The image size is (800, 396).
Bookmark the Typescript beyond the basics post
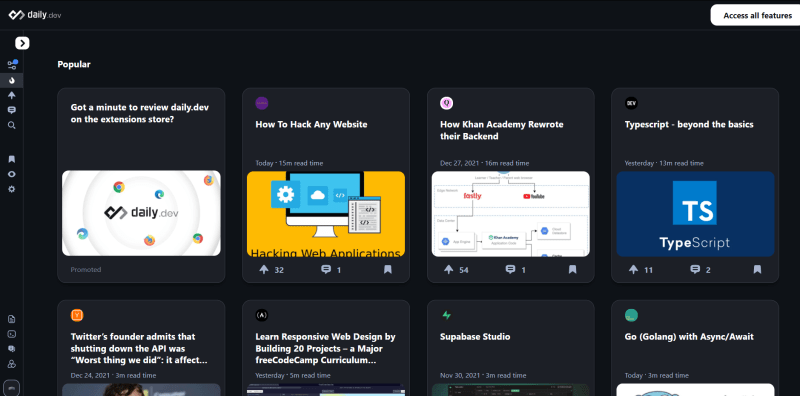pyautogui.click(x=757, y=269)
